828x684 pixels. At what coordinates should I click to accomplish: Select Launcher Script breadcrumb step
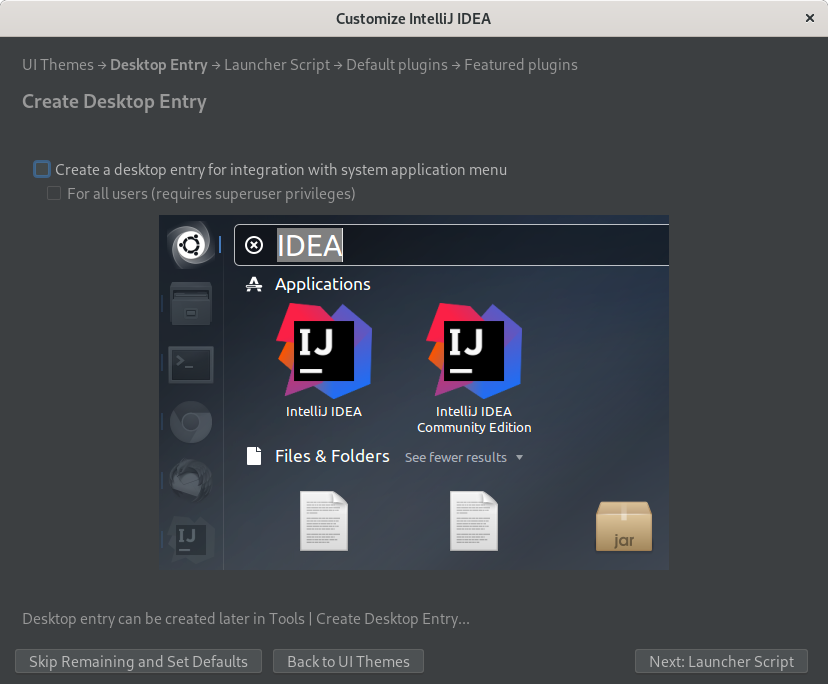(277, 65)
